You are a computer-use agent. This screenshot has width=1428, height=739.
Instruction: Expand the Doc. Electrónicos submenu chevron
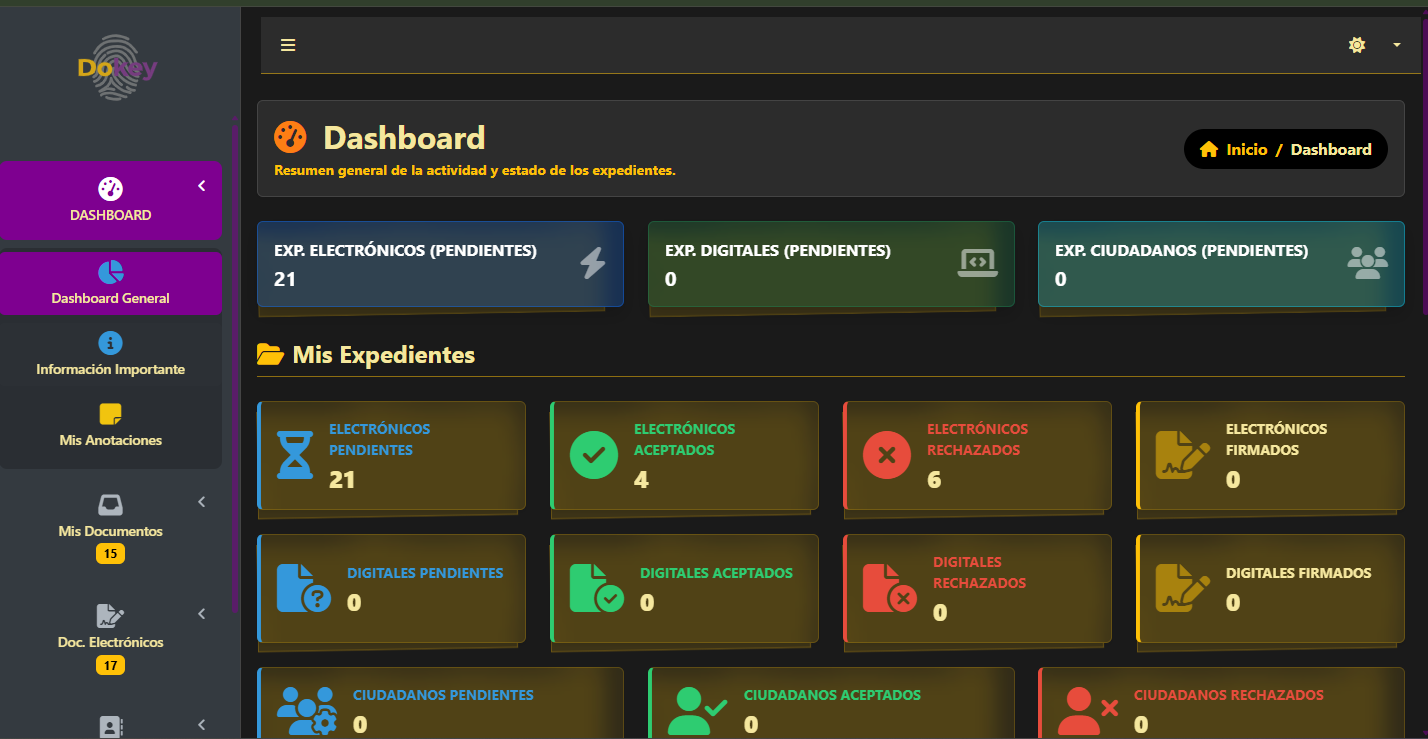(x=201, y=613)
